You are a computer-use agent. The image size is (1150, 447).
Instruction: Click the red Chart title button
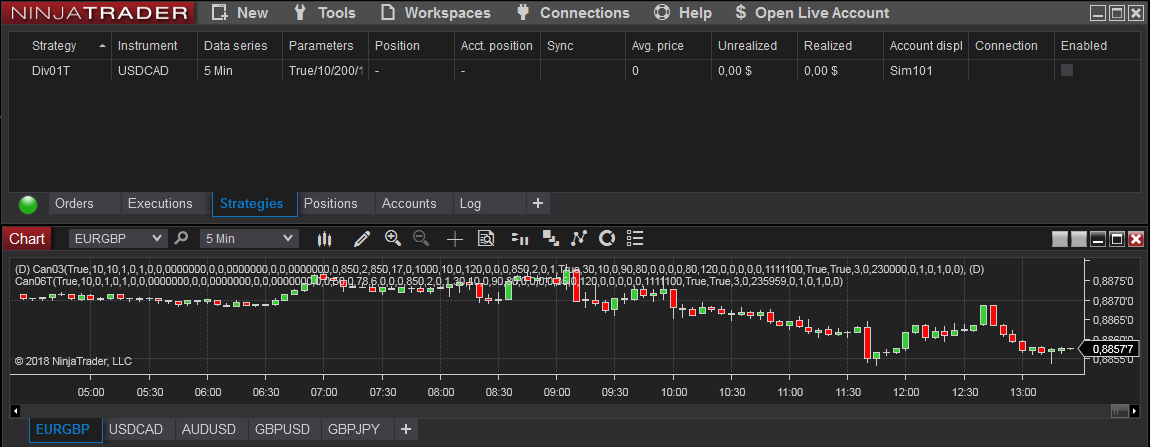point(27,239)
